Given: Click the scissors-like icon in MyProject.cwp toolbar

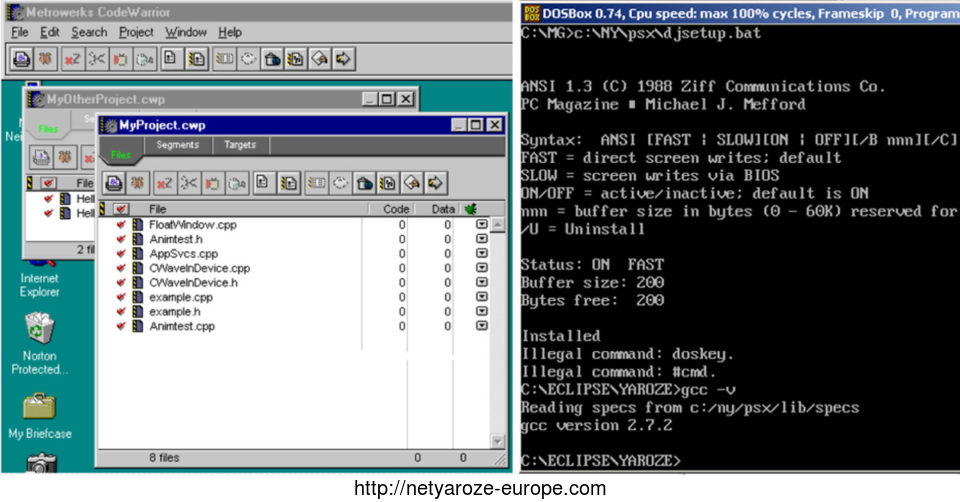Looking at the screenshot, I should coord(189,183).
